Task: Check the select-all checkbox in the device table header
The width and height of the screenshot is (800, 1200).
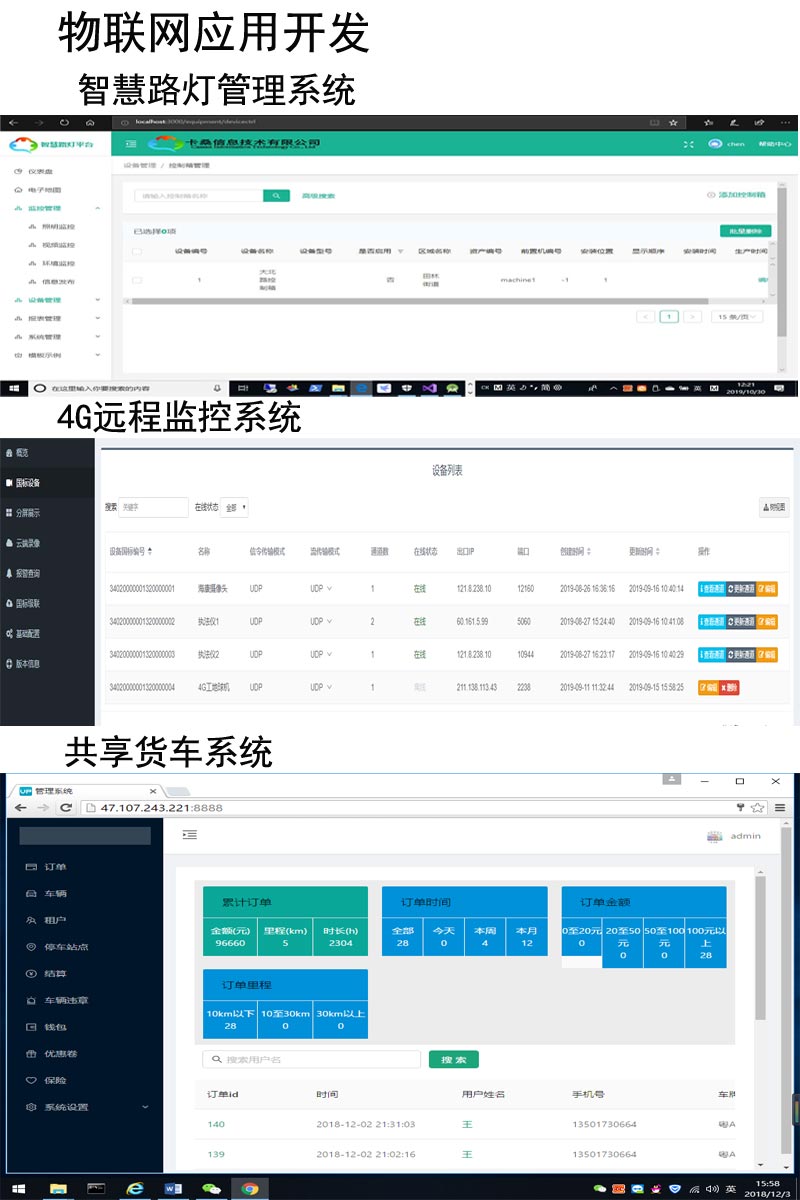Action: tap(137, 252)
